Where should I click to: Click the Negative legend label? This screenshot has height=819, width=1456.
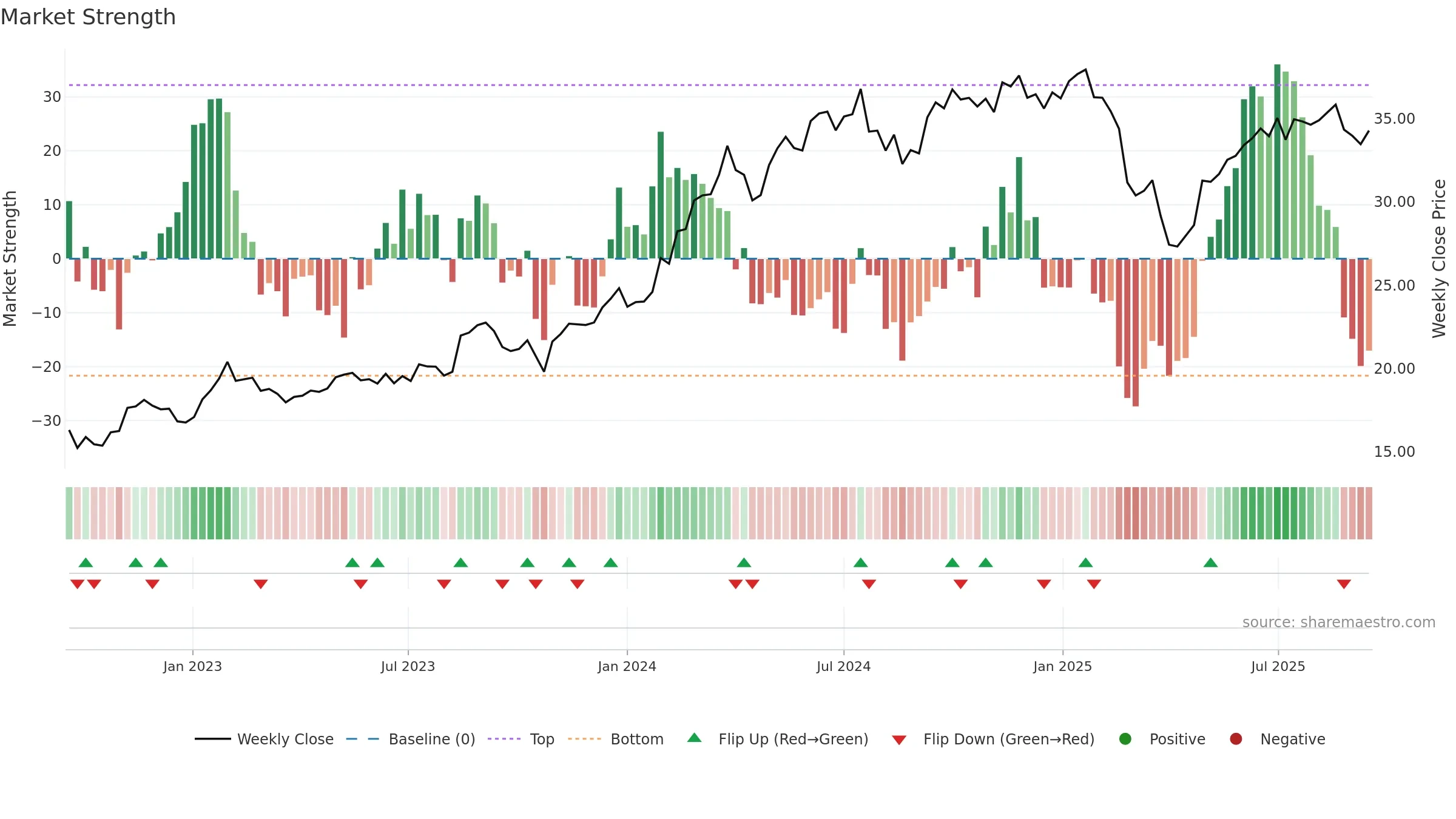[x=1293, y=739]
